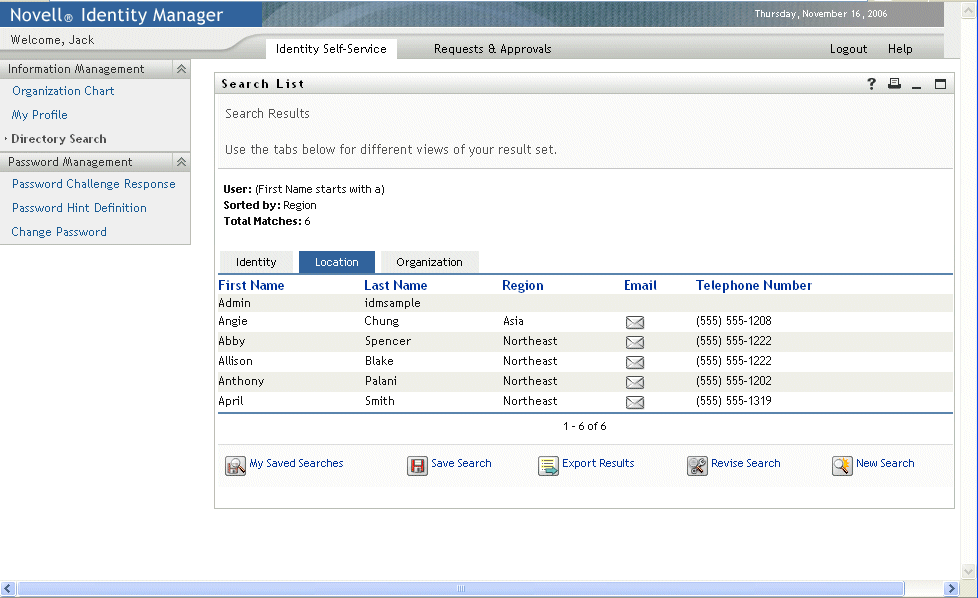
Task: Click the Save Search floppy disk icon
Action: click(x=417, y=466)
